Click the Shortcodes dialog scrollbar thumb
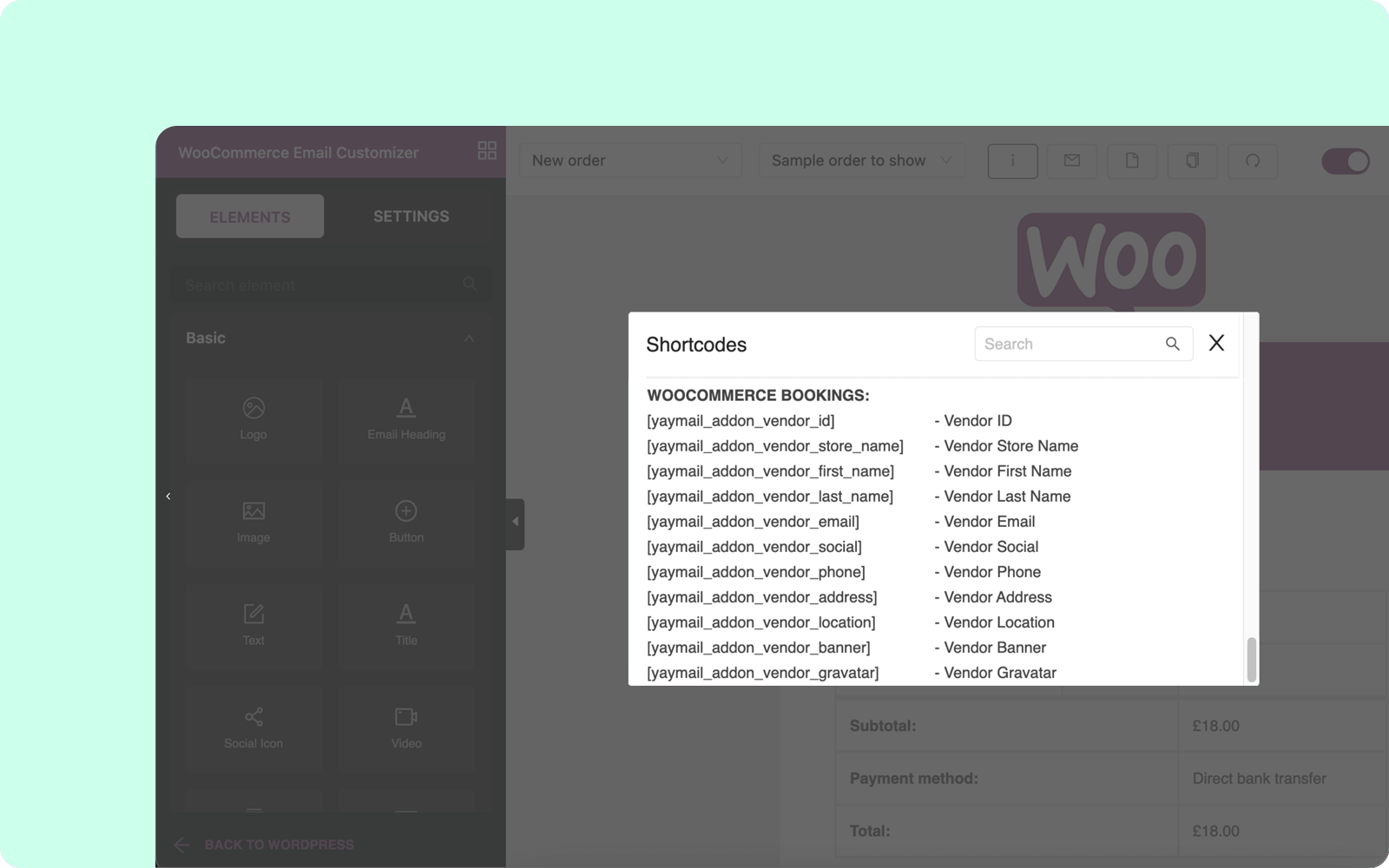Screen dimensions: 1389x868 tap(1251, 660)
